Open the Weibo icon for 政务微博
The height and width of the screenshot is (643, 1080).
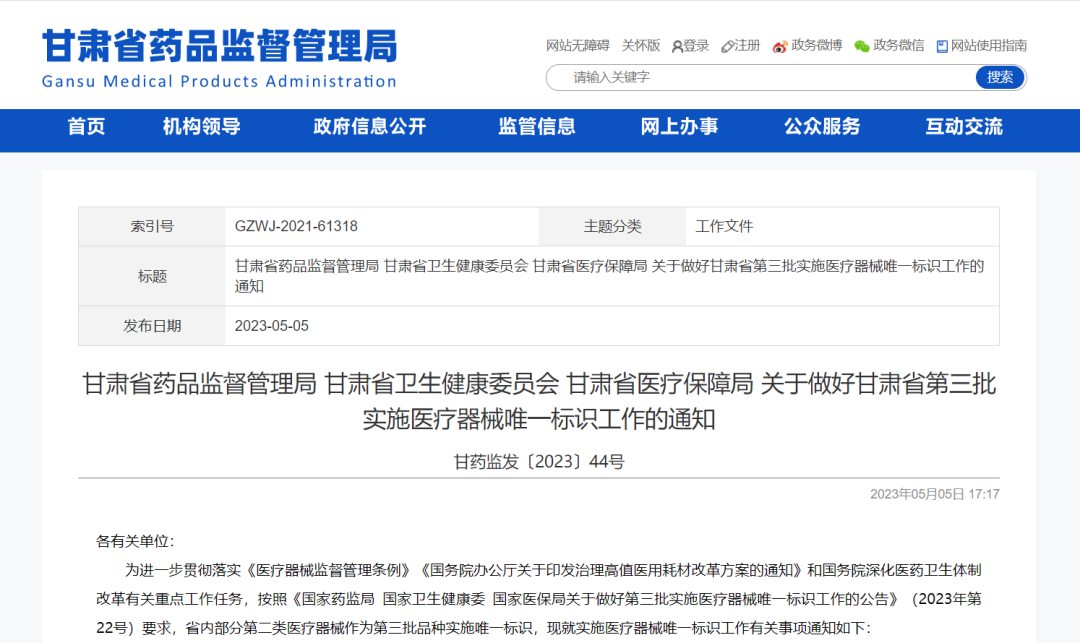click(x=780, y=46)
